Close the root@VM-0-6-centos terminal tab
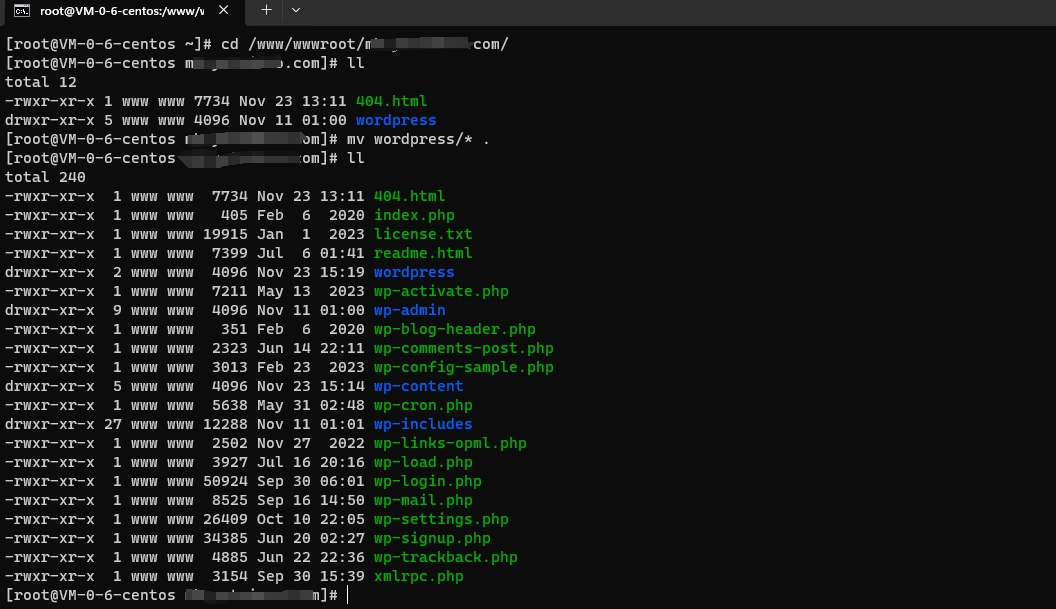This screenshot has width=1056, height=609. click(x=224, y=10)
